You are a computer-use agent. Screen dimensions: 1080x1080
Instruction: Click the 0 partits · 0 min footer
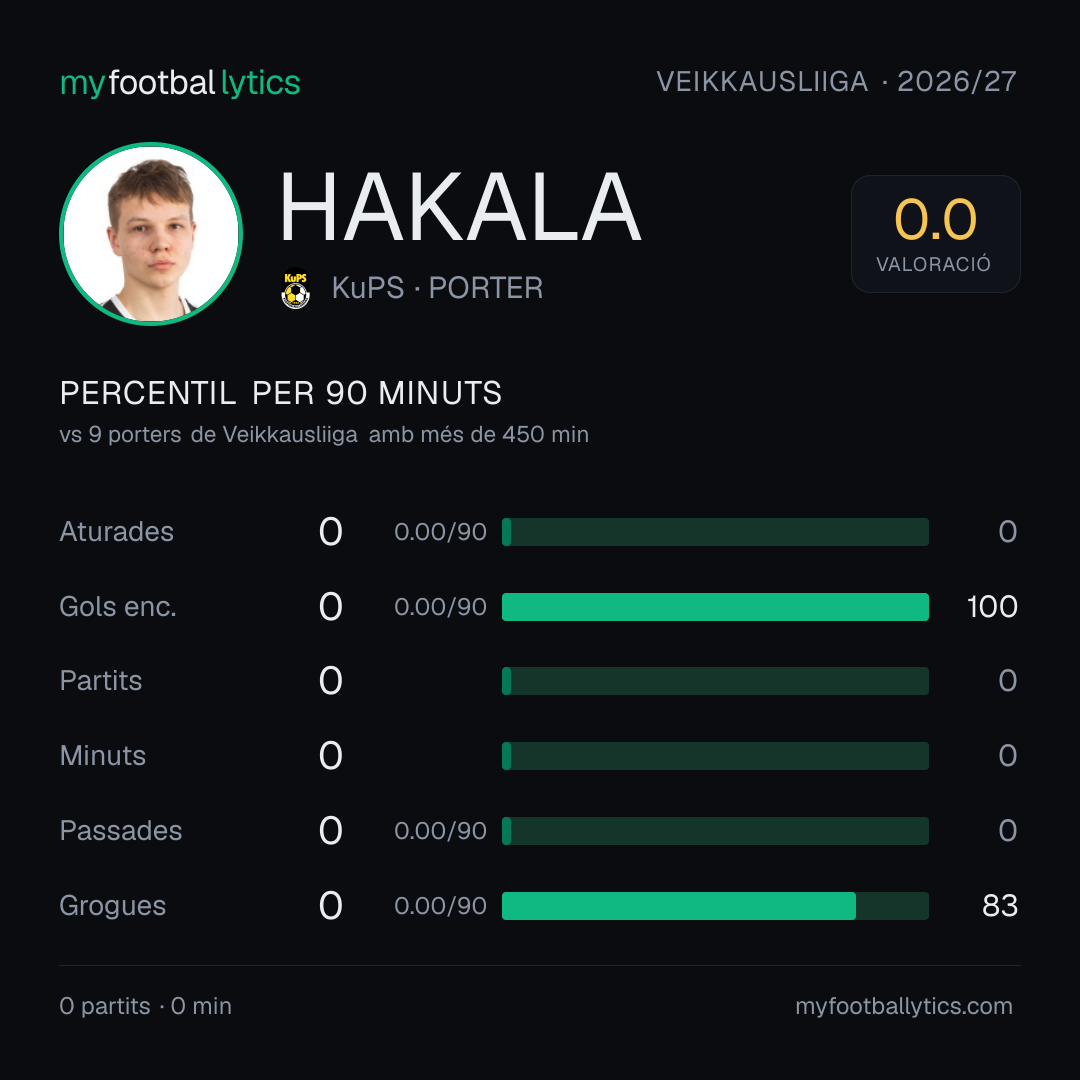(x=145, y=1006)
